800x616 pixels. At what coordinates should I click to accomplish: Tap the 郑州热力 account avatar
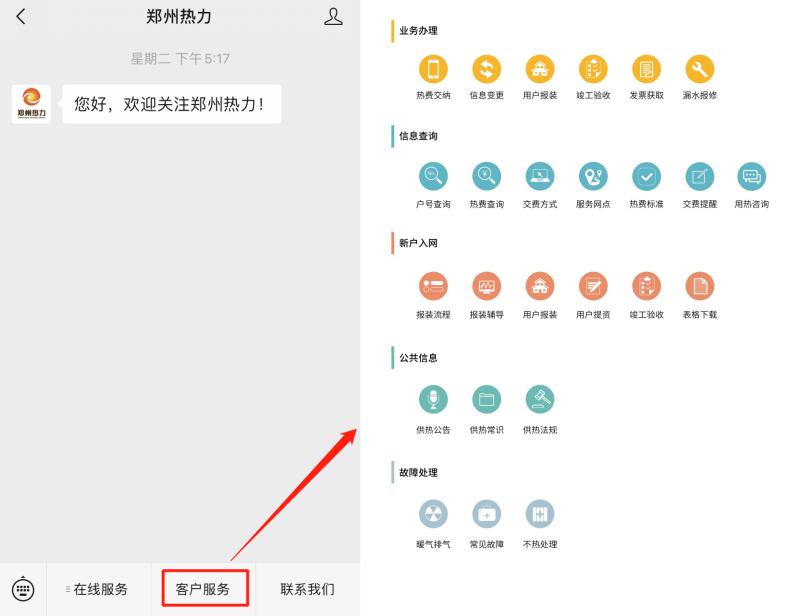click(30, 103)
